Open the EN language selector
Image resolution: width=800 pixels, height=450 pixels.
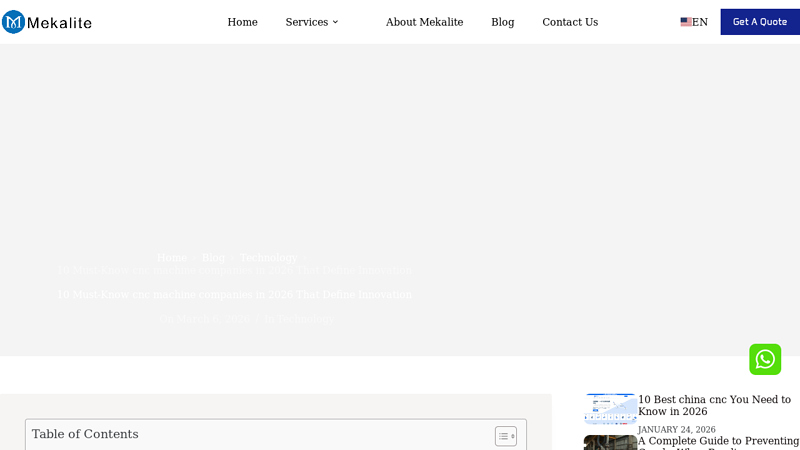pyautogui.click(x=700, y=22)
